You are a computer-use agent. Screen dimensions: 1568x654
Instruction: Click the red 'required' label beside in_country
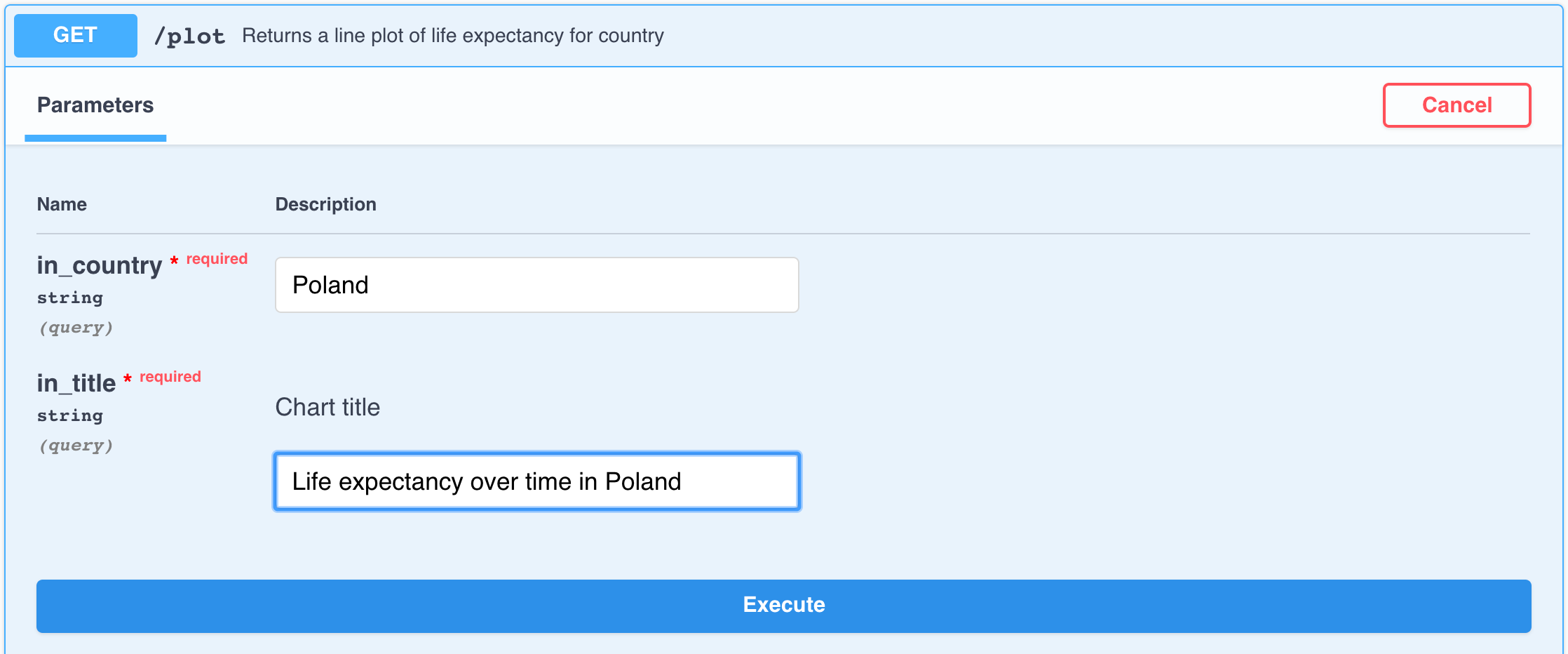click(x=217, y=259)
